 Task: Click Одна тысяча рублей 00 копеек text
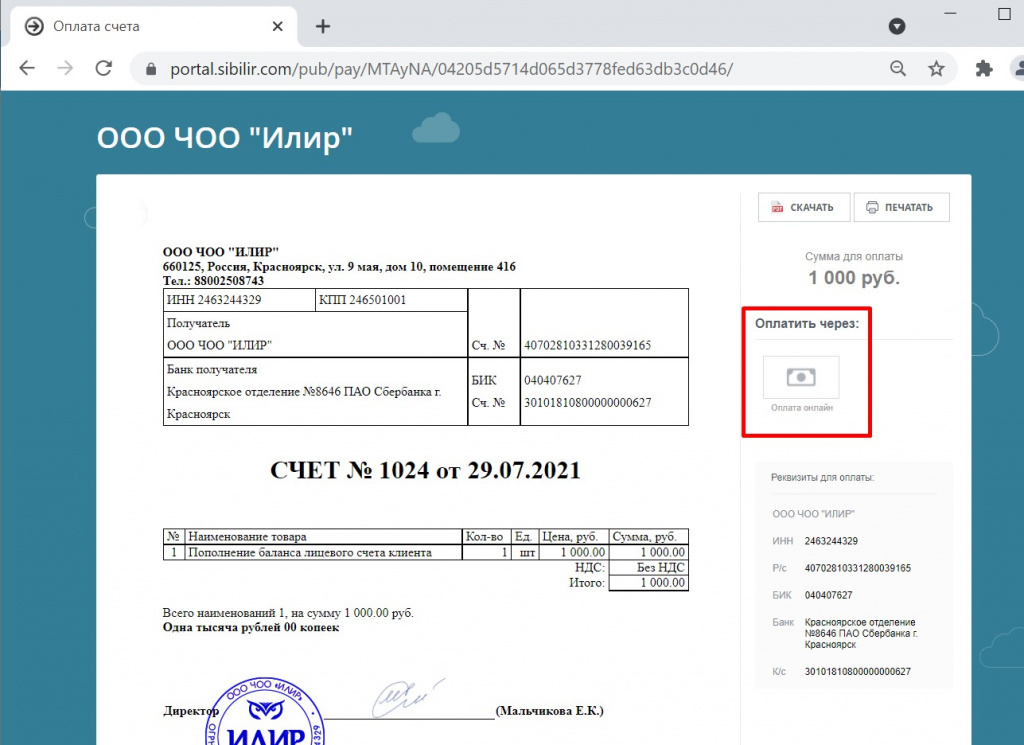tap(251, 627)
